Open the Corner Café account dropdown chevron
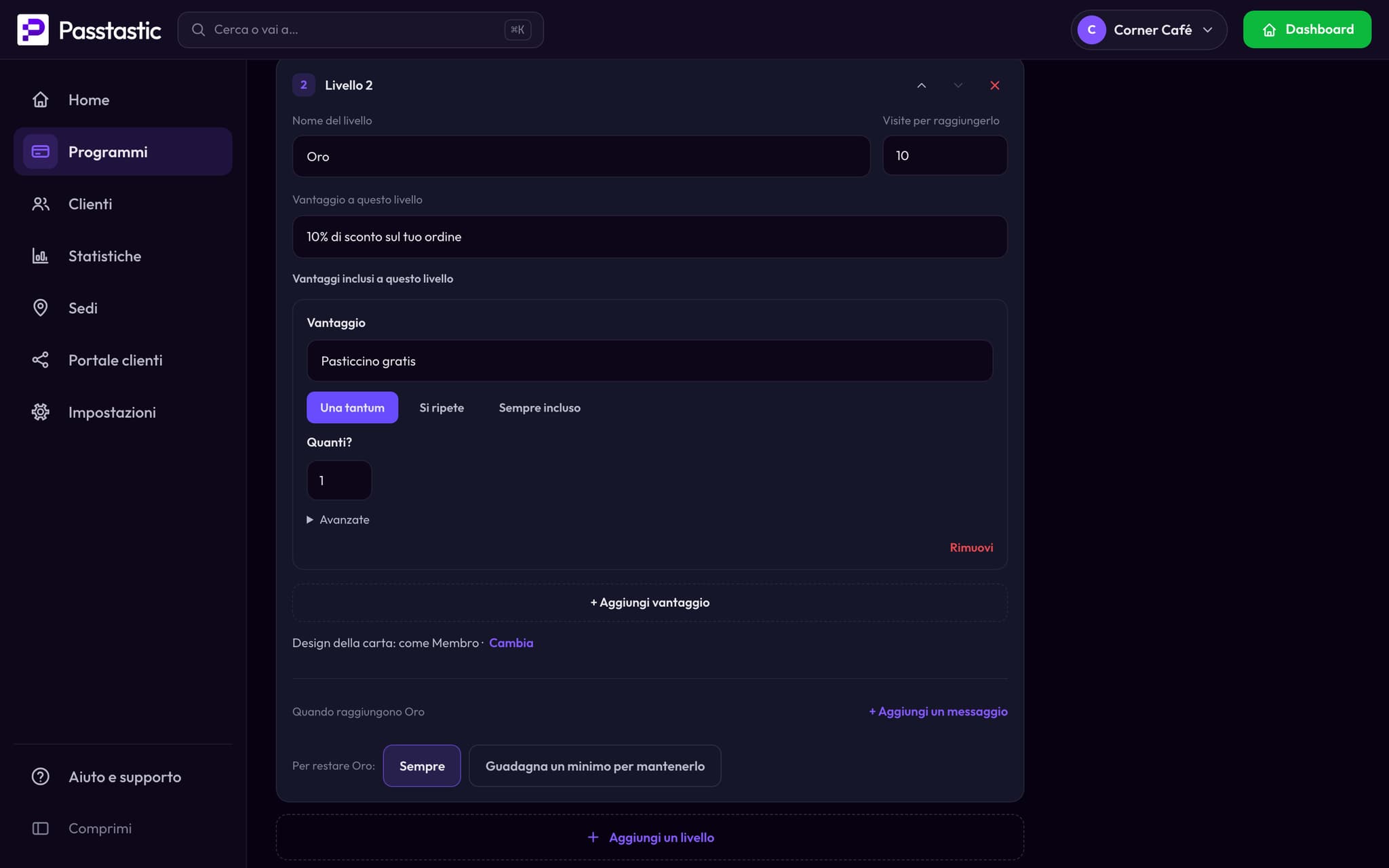This screenshot has width=1389, height=868. 1207,30
